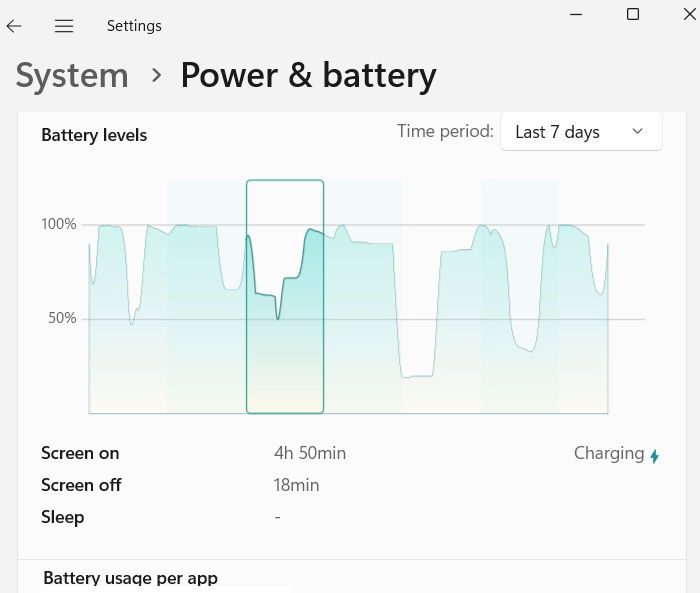Click the Screen off value 18min
The width and height of the screenshot is (700, 593).
pos(297,485)
